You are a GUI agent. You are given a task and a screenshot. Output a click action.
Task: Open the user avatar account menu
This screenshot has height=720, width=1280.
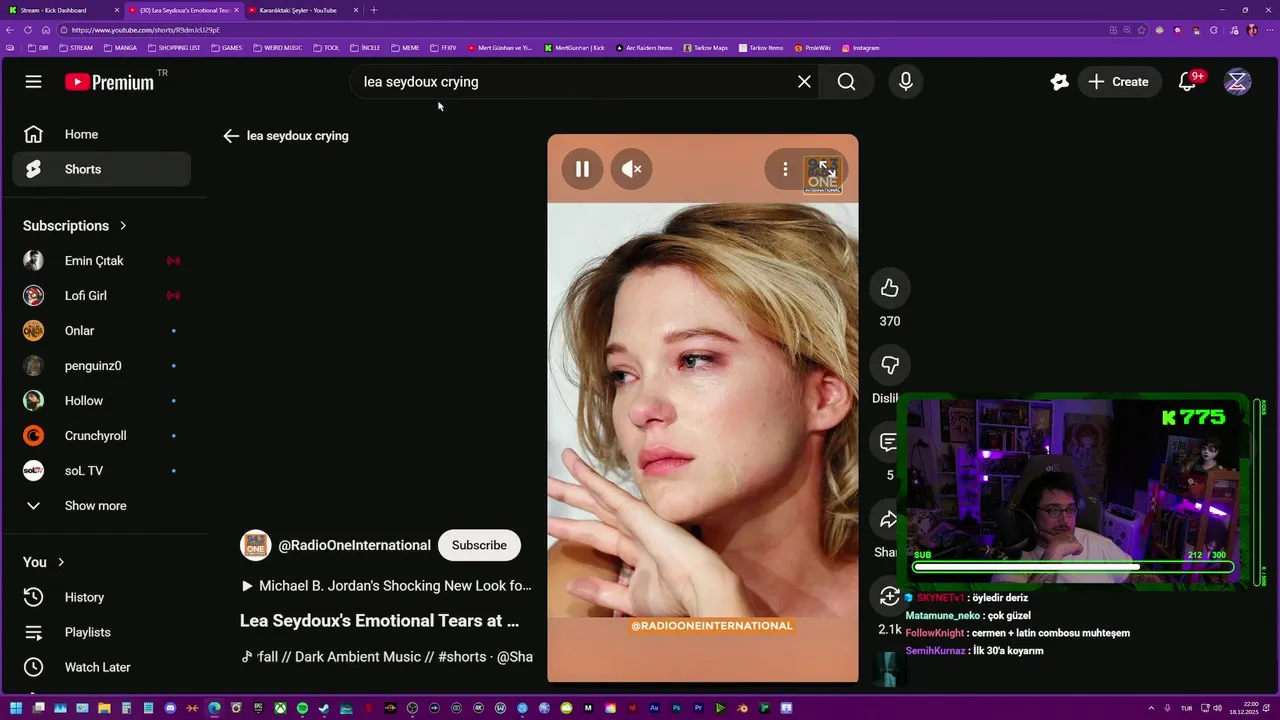(1237, 82)
